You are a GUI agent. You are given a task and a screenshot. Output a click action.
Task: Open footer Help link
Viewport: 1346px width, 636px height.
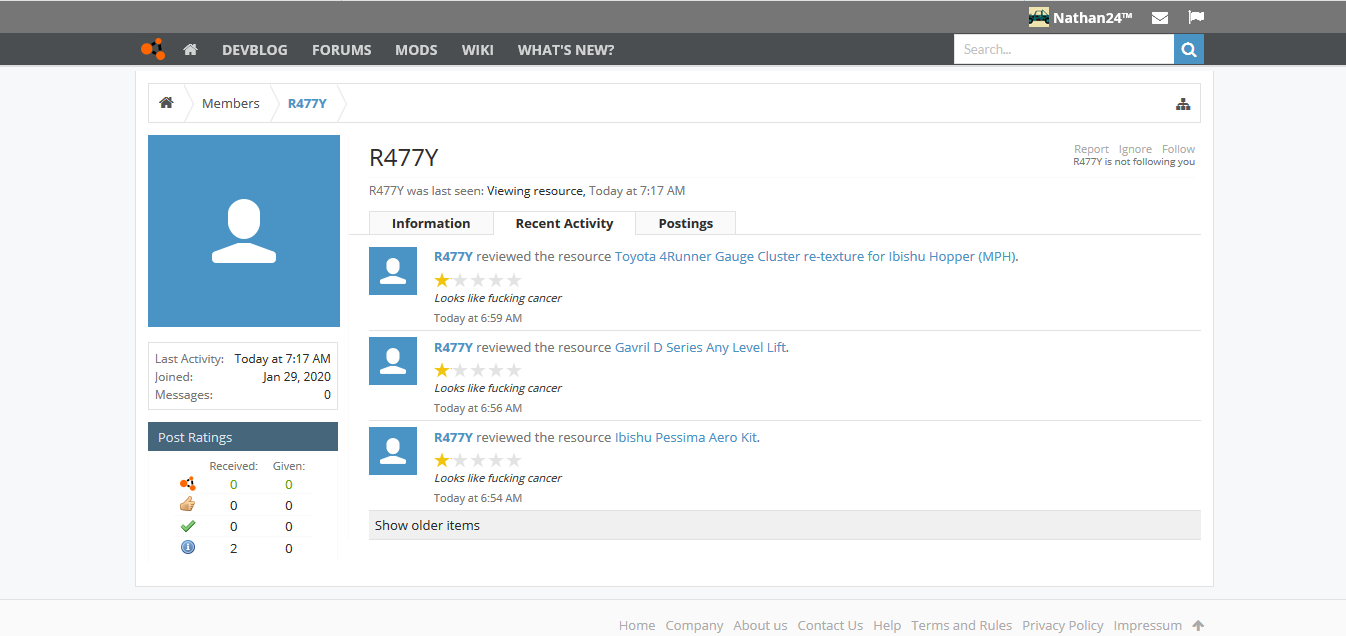(x=887, y=625)
